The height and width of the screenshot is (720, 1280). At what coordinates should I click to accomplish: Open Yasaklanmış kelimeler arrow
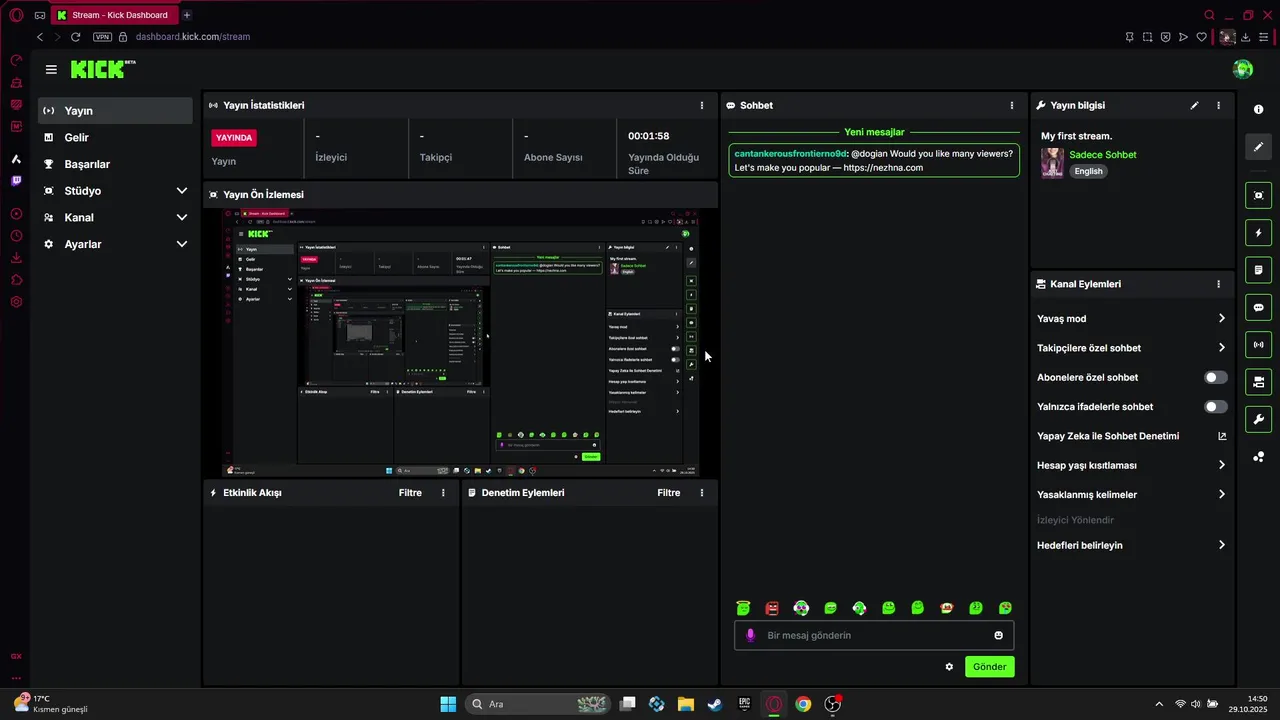1221,494
